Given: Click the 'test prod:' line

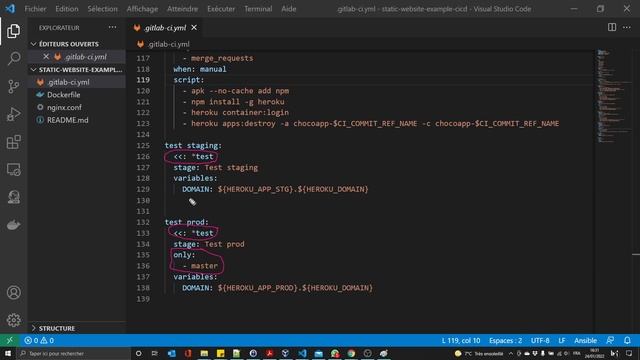Looking at the screenshot, I should click(x=187, y=222).
